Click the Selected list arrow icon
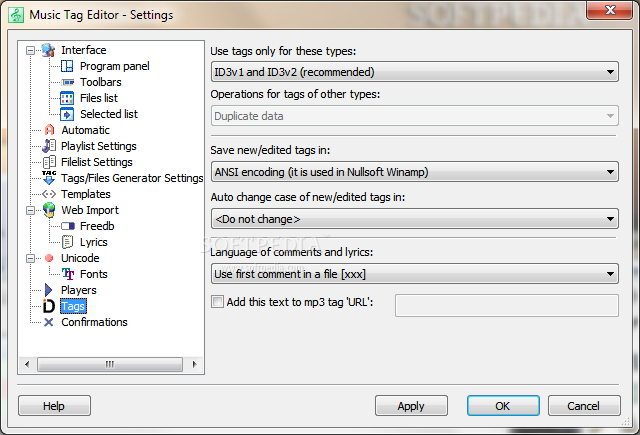 tap(67, 114)
